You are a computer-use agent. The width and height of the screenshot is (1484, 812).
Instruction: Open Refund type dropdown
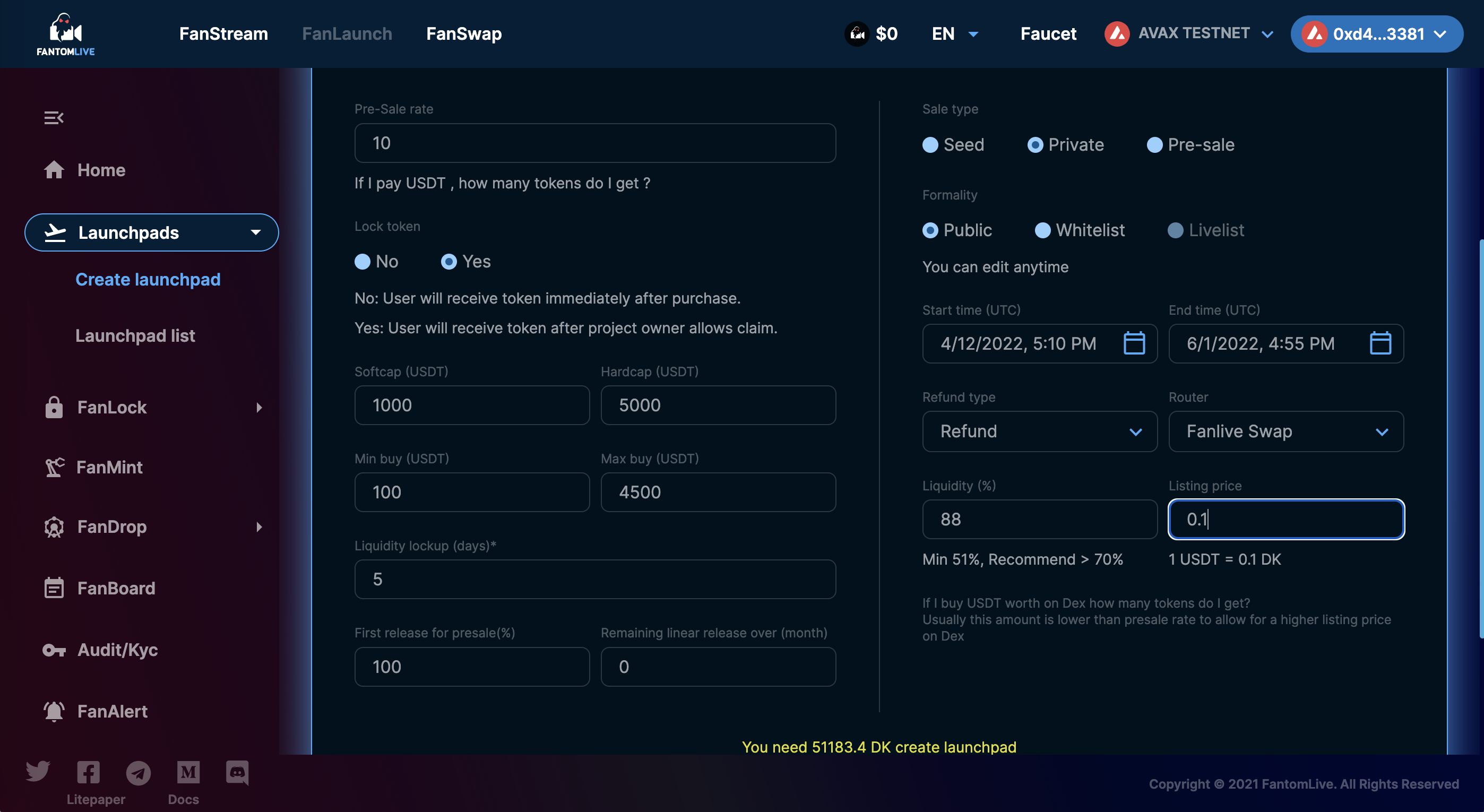point(1039,431)
